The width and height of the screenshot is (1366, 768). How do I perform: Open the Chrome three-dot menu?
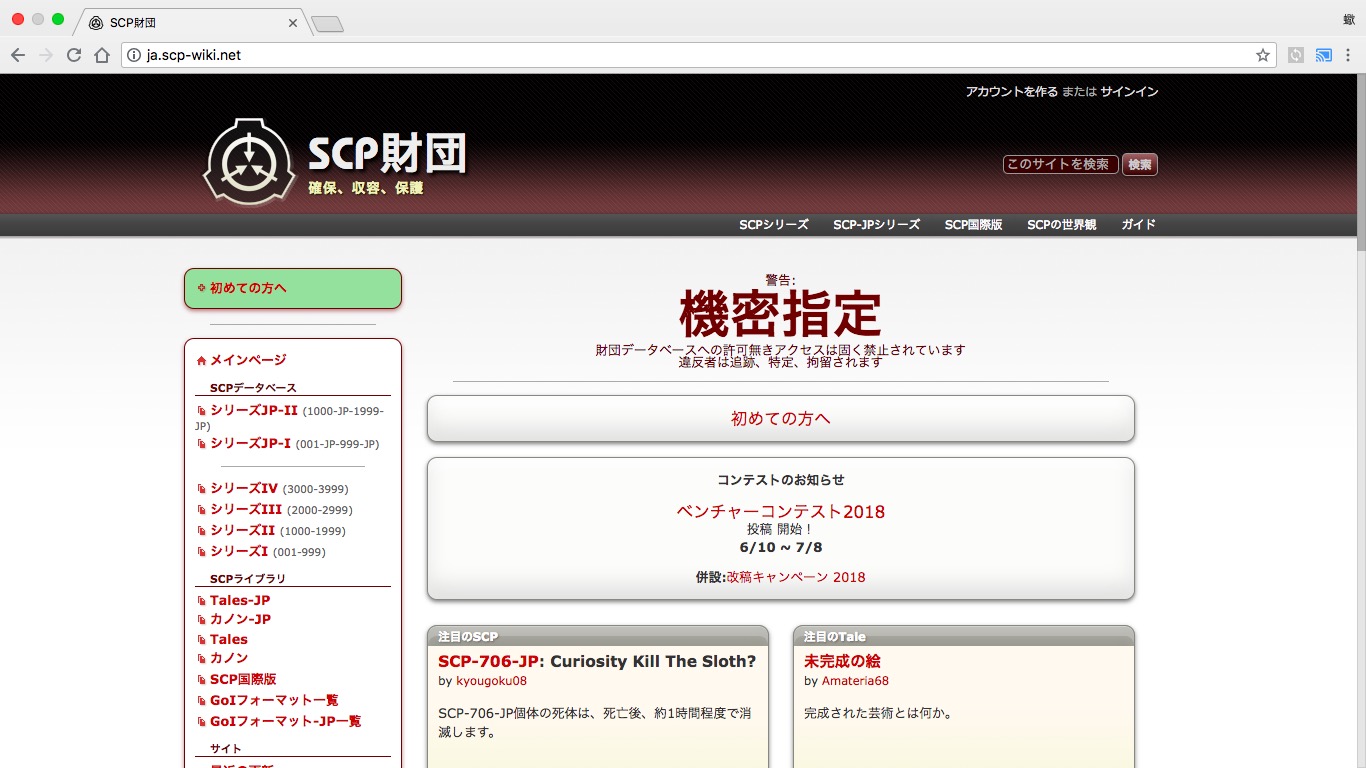pos(1350,55)
